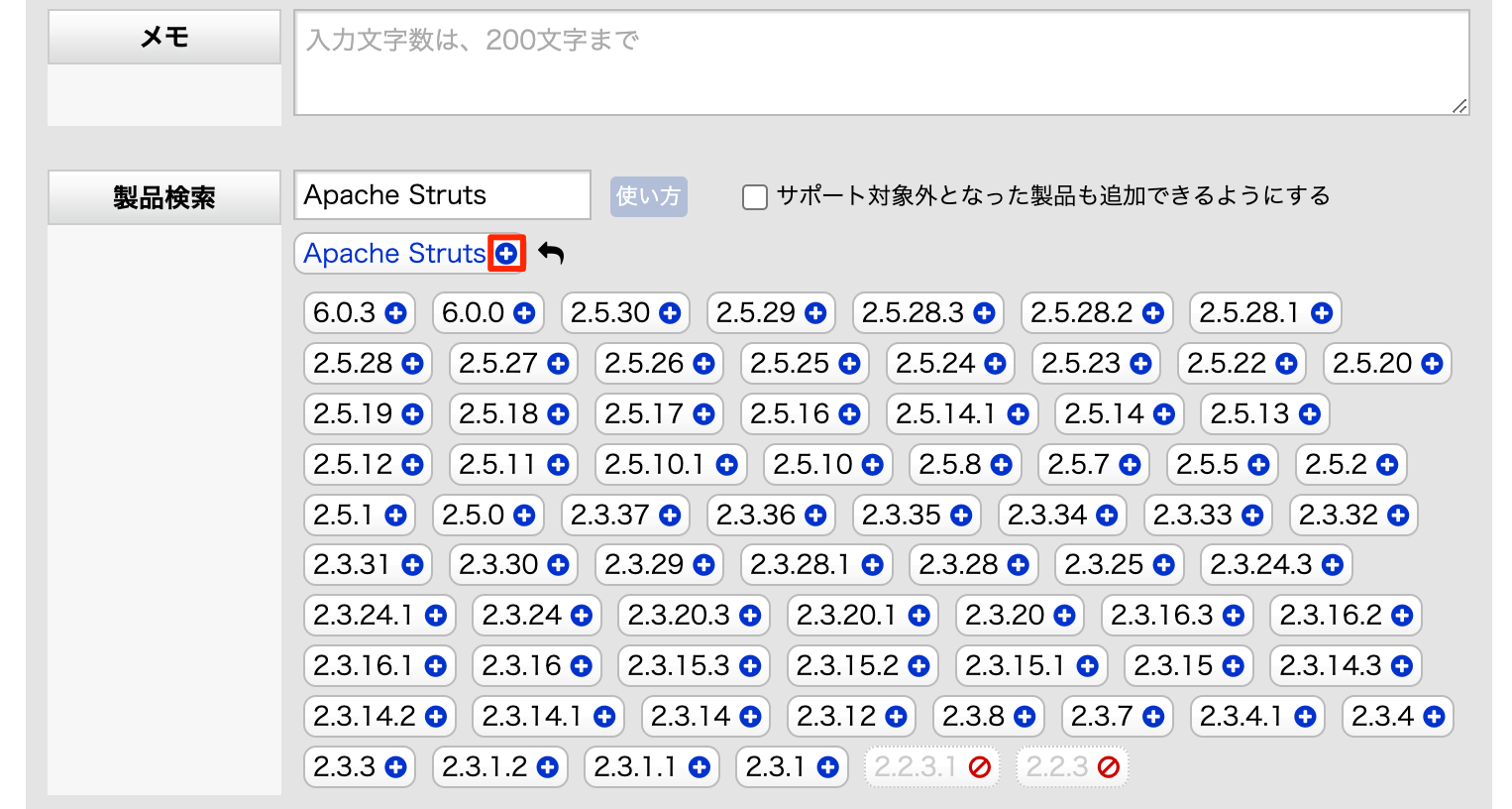Add version 2.5.28.3 using plus icon
This screenshot has width=1512, height=809.
click(984, 313)
